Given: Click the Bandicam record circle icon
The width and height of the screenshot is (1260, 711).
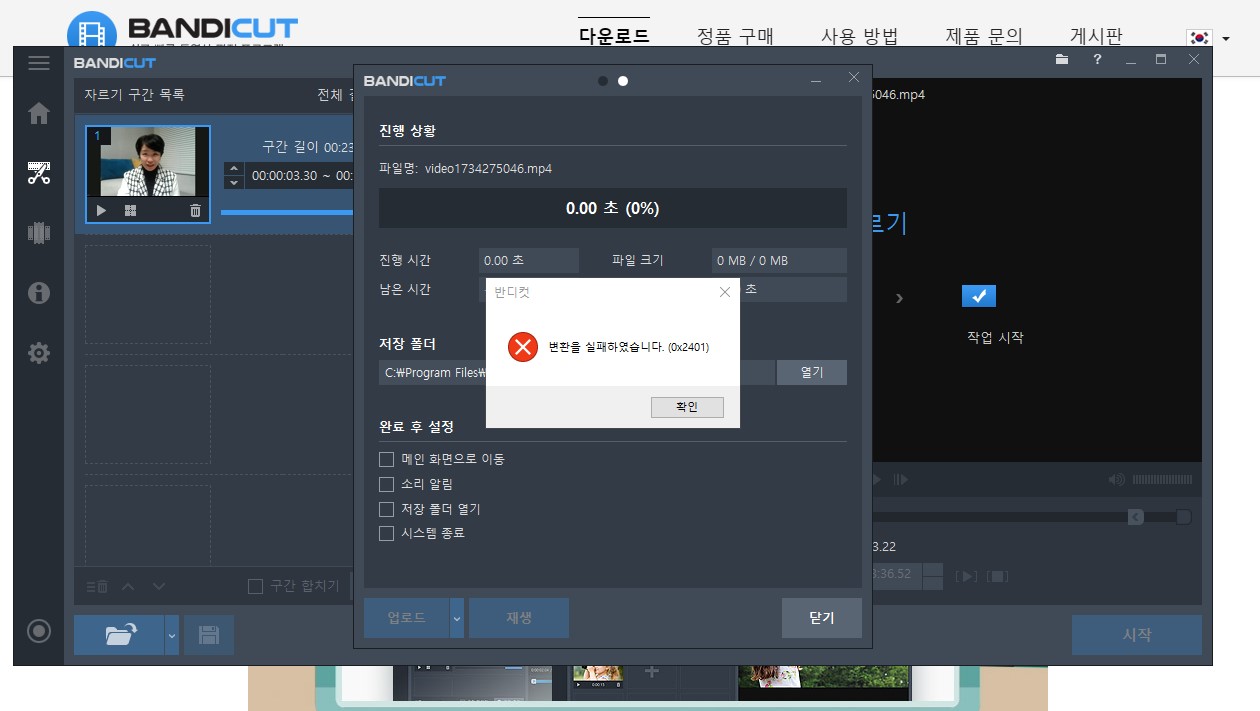Looking at the screenshot, I should click(39, 631).
